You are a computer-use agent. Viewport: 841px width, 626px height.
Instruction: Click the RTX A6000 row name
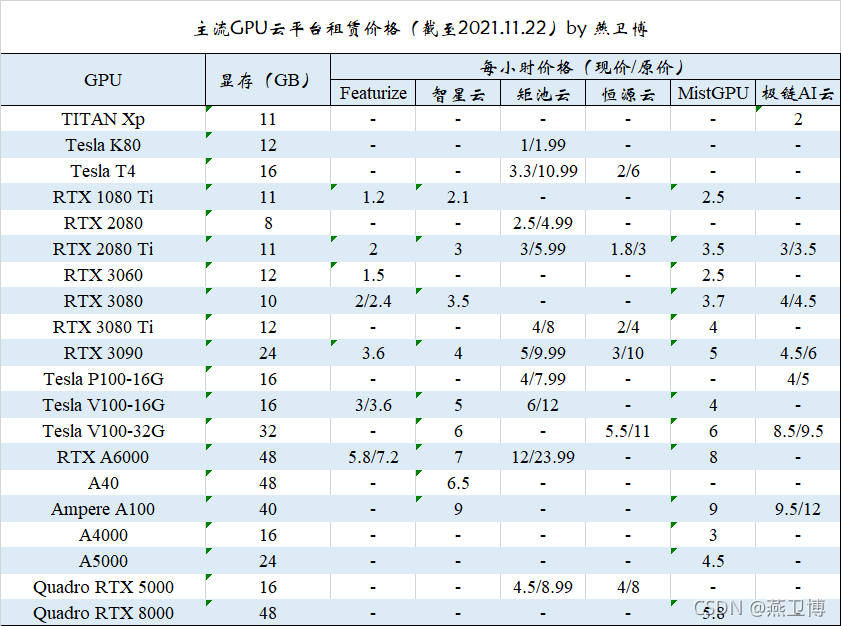pyautogui.click(x=102, y=457)
